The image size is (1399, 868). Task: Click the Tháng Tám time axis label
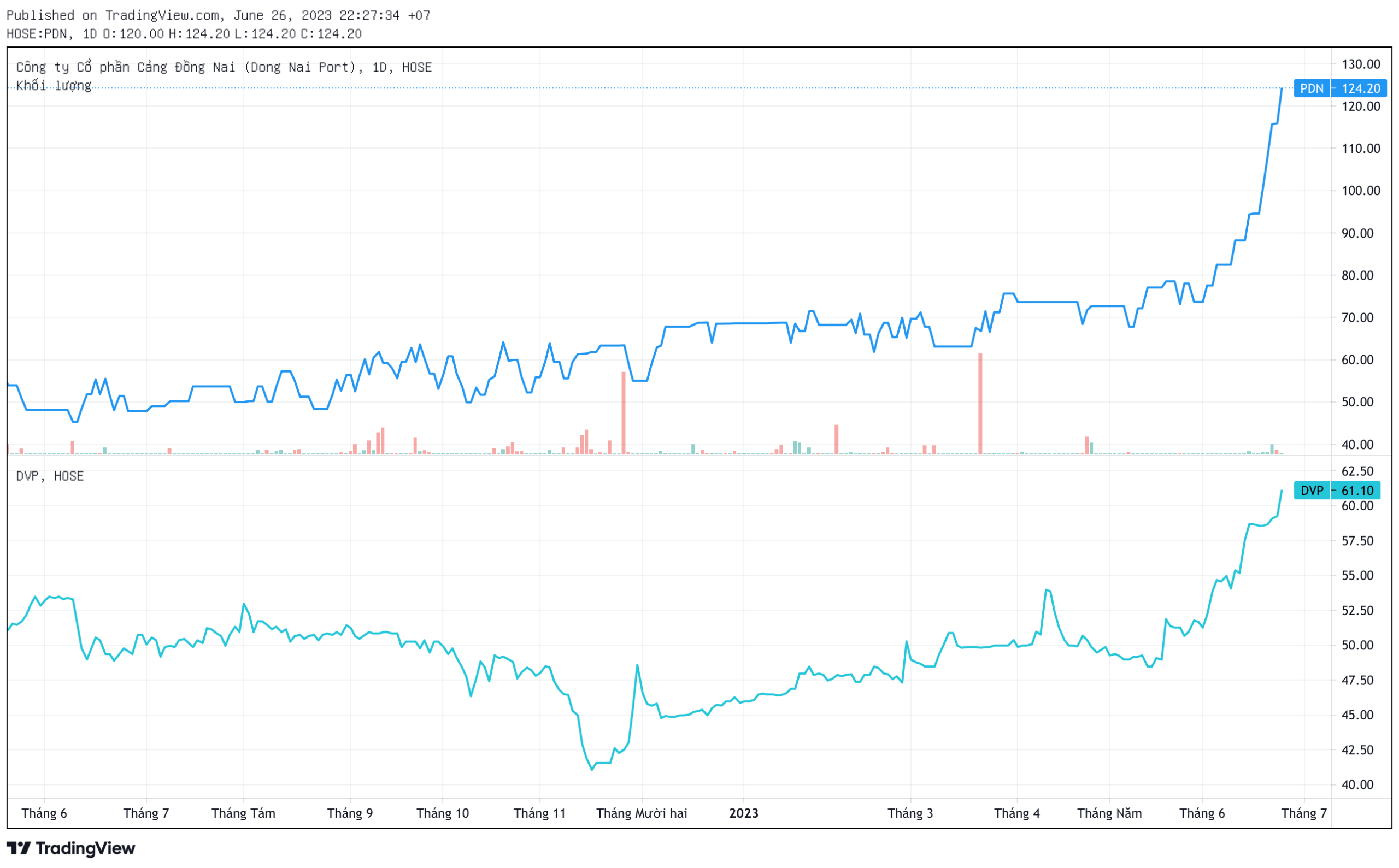244,814
